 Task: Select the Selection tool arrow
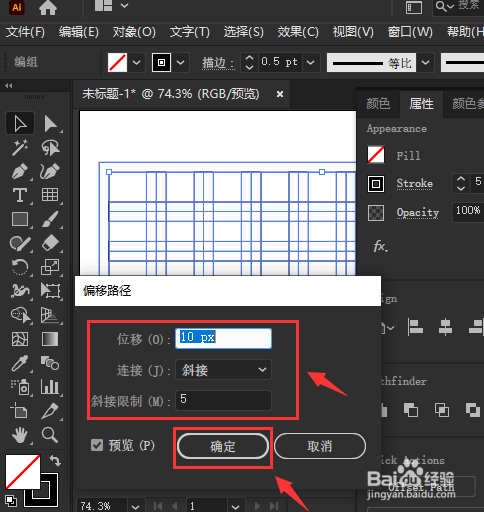[20, 123]
